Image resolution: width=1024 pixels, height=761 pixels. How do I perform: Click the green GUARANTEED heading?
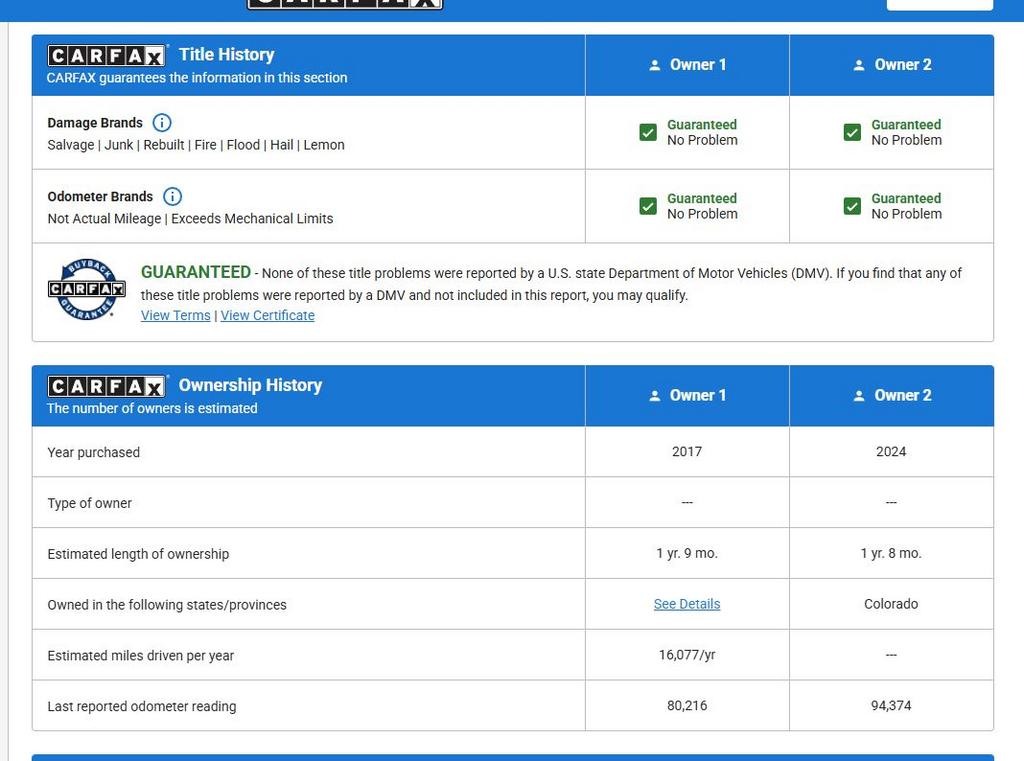[196, 272]
